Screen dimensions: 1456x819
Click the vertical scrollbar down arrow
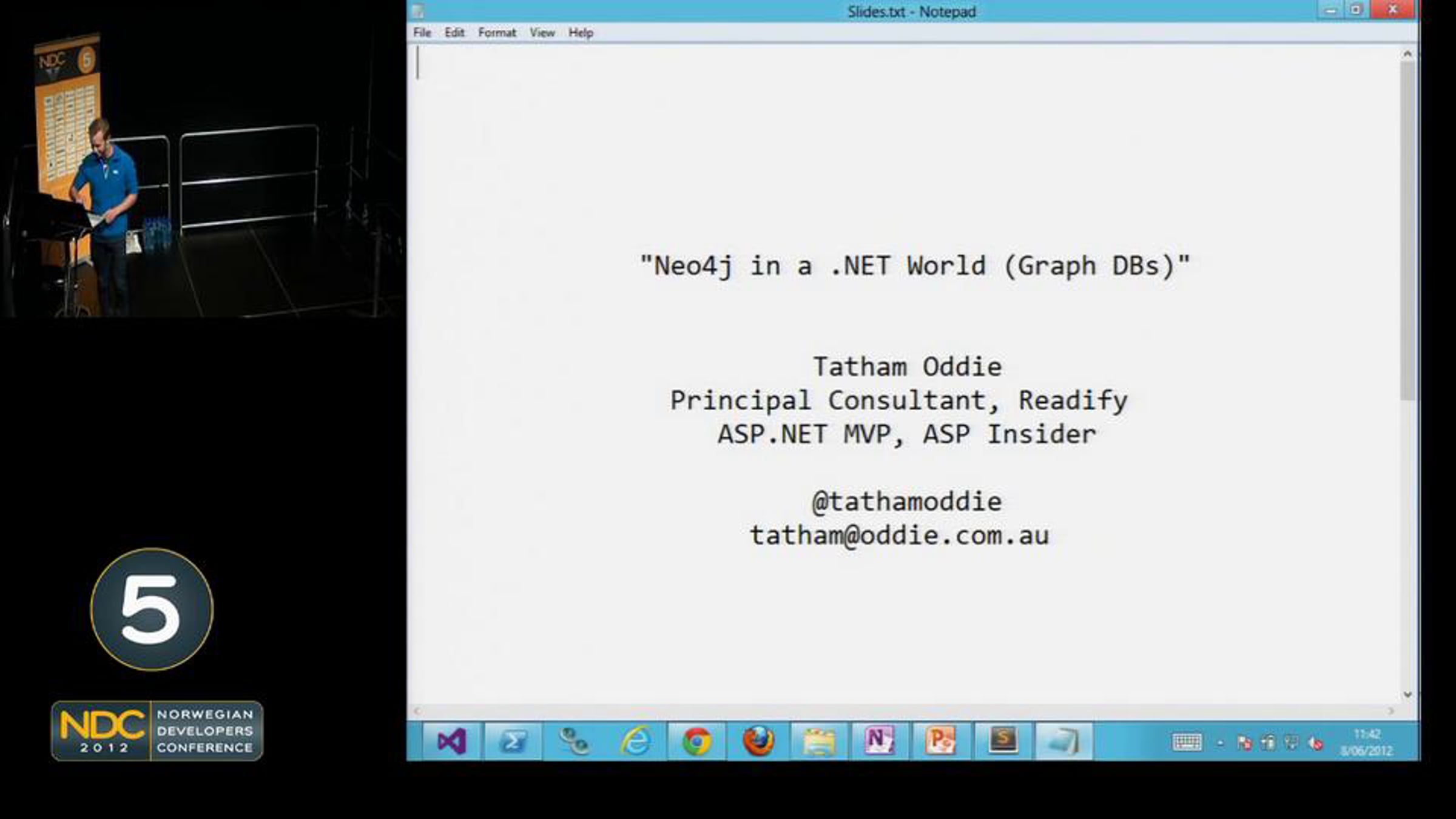[x=1407, y=695]
